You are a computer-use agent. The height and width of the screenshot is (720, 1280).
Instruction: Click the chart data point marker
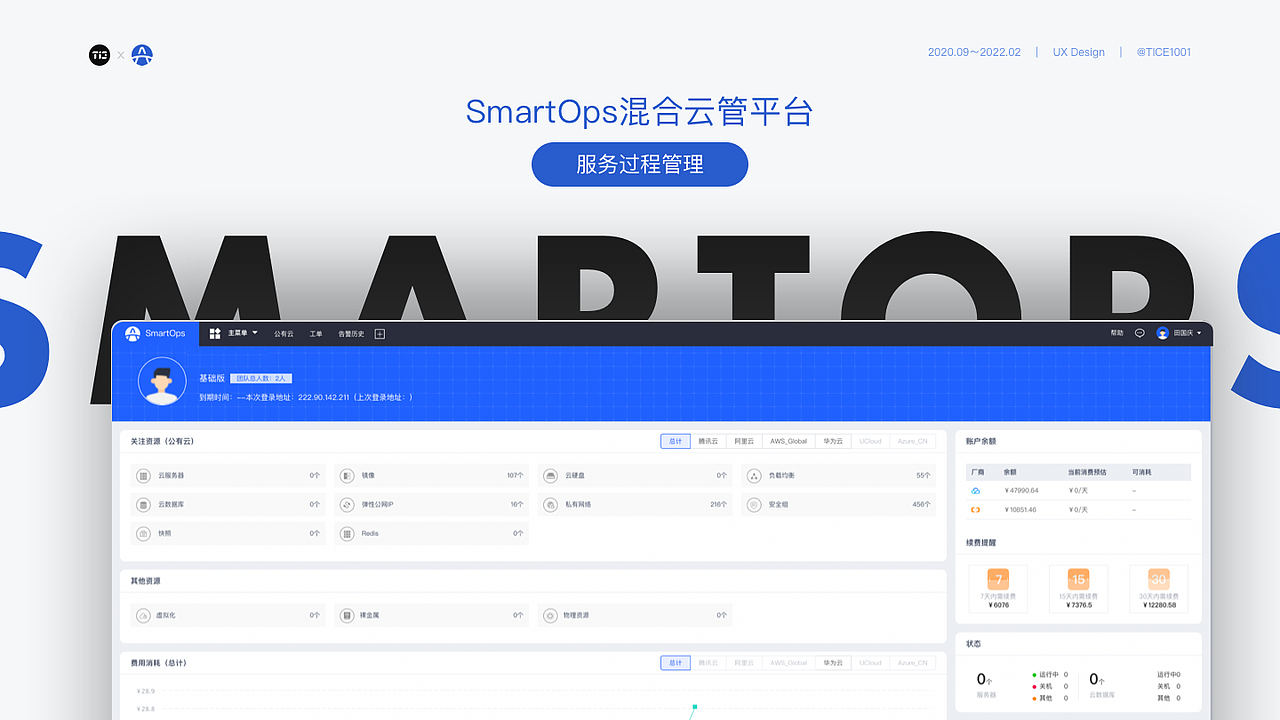[x=694, y=707]
